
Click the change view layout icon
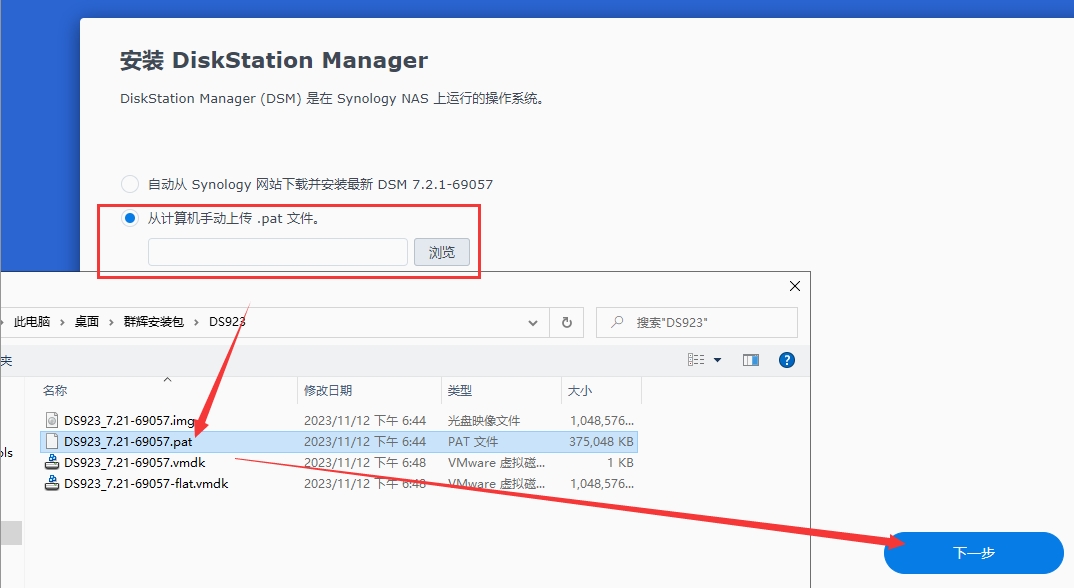coord(697,360)
